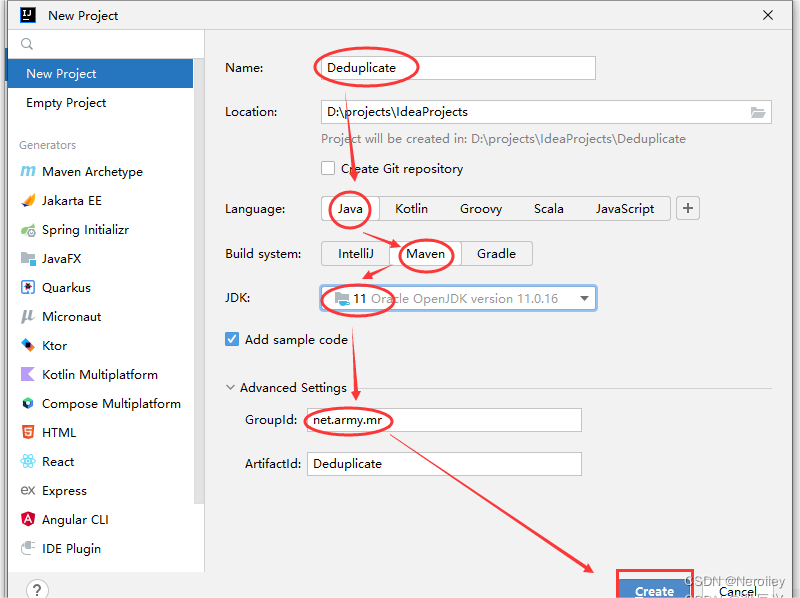Collapse the Advanced Settings section
Image resolution: width=800 pixels, height=598 pixels.
point(230,388)
